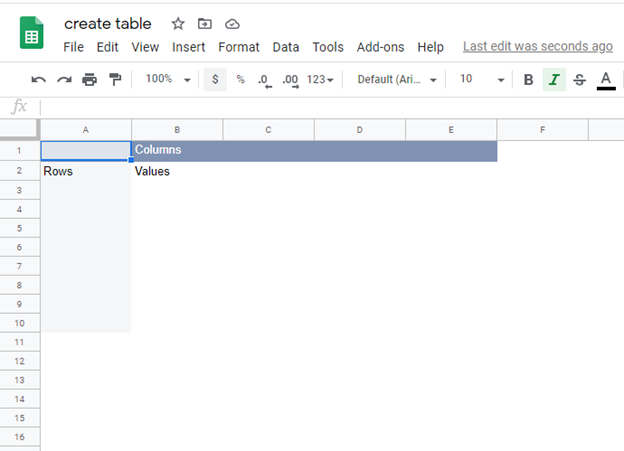Open the Help menu

(431, 47)
